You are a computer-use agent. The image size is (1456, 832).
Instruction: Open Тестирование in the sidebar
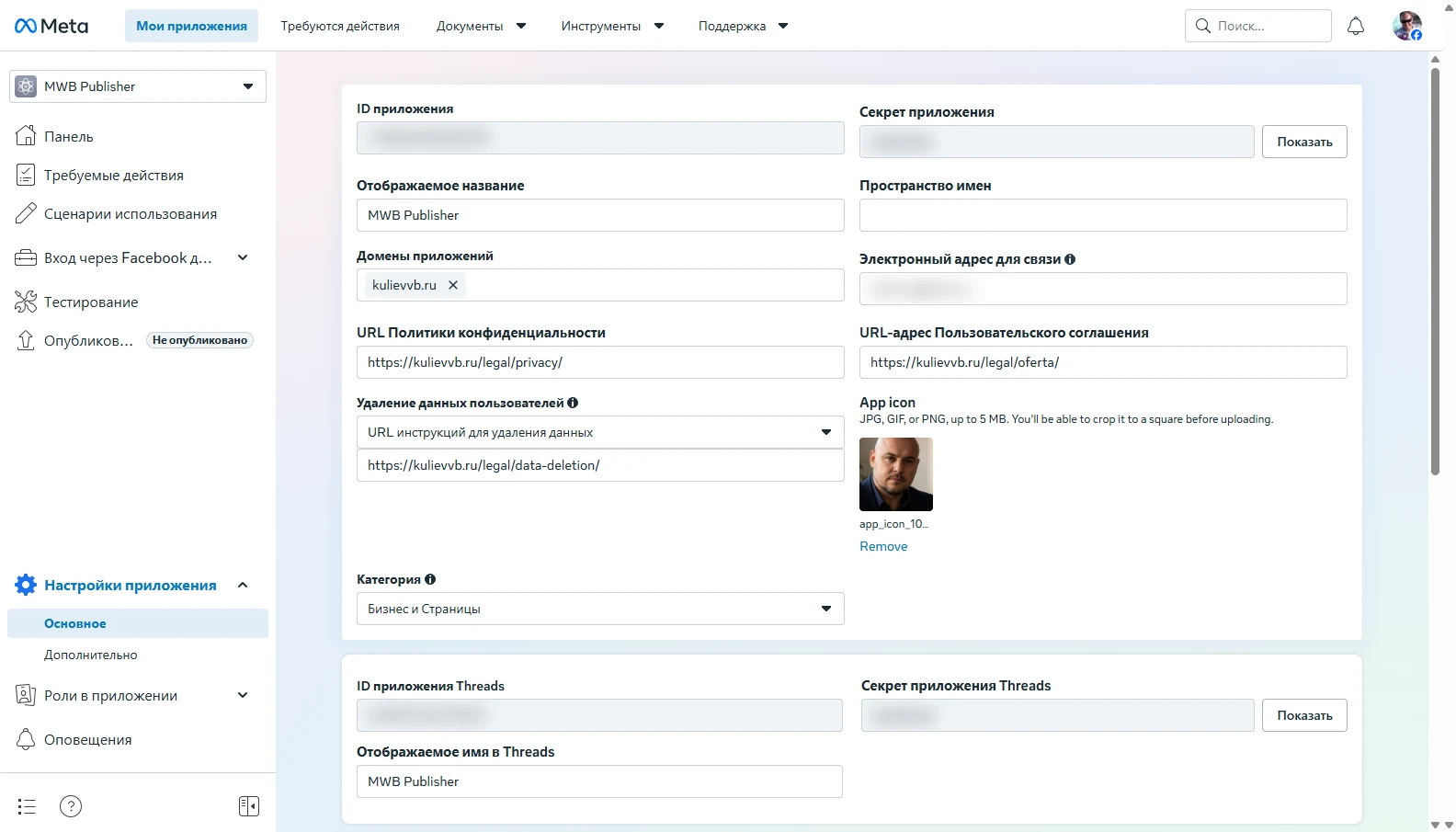pyautogui.click(x=91, y=302)
